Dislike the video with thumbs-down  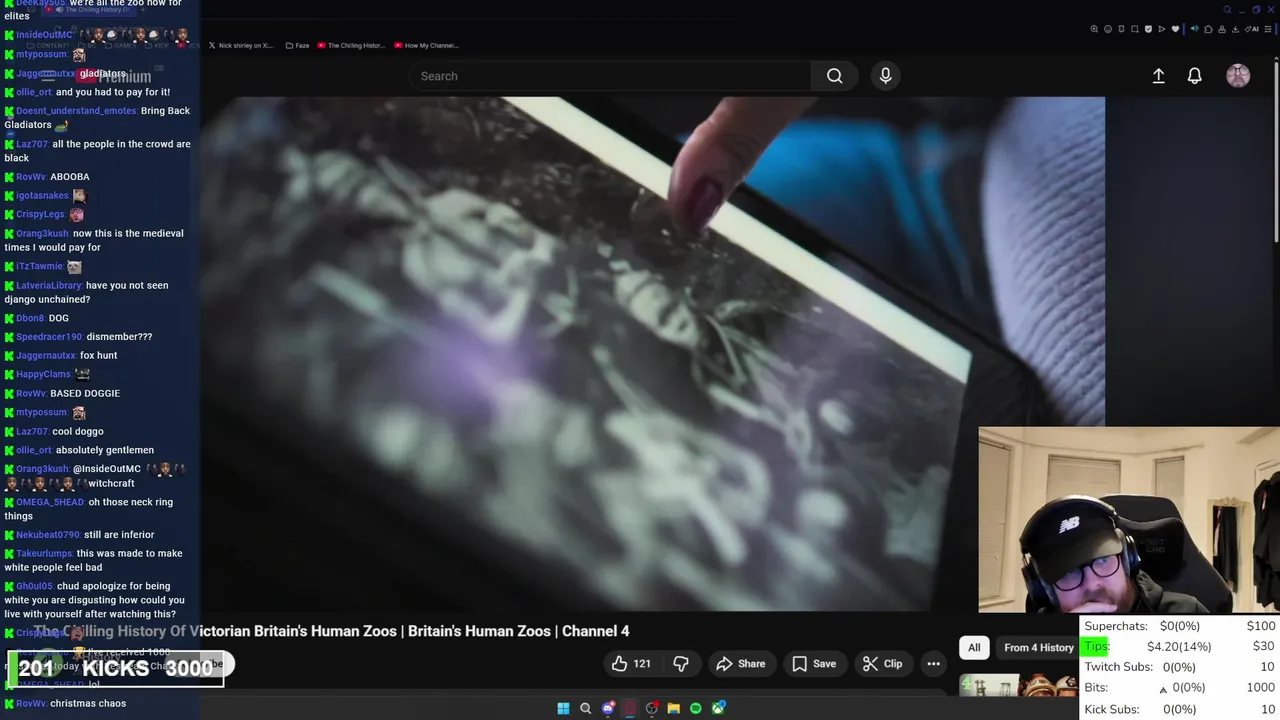[681, 664]
